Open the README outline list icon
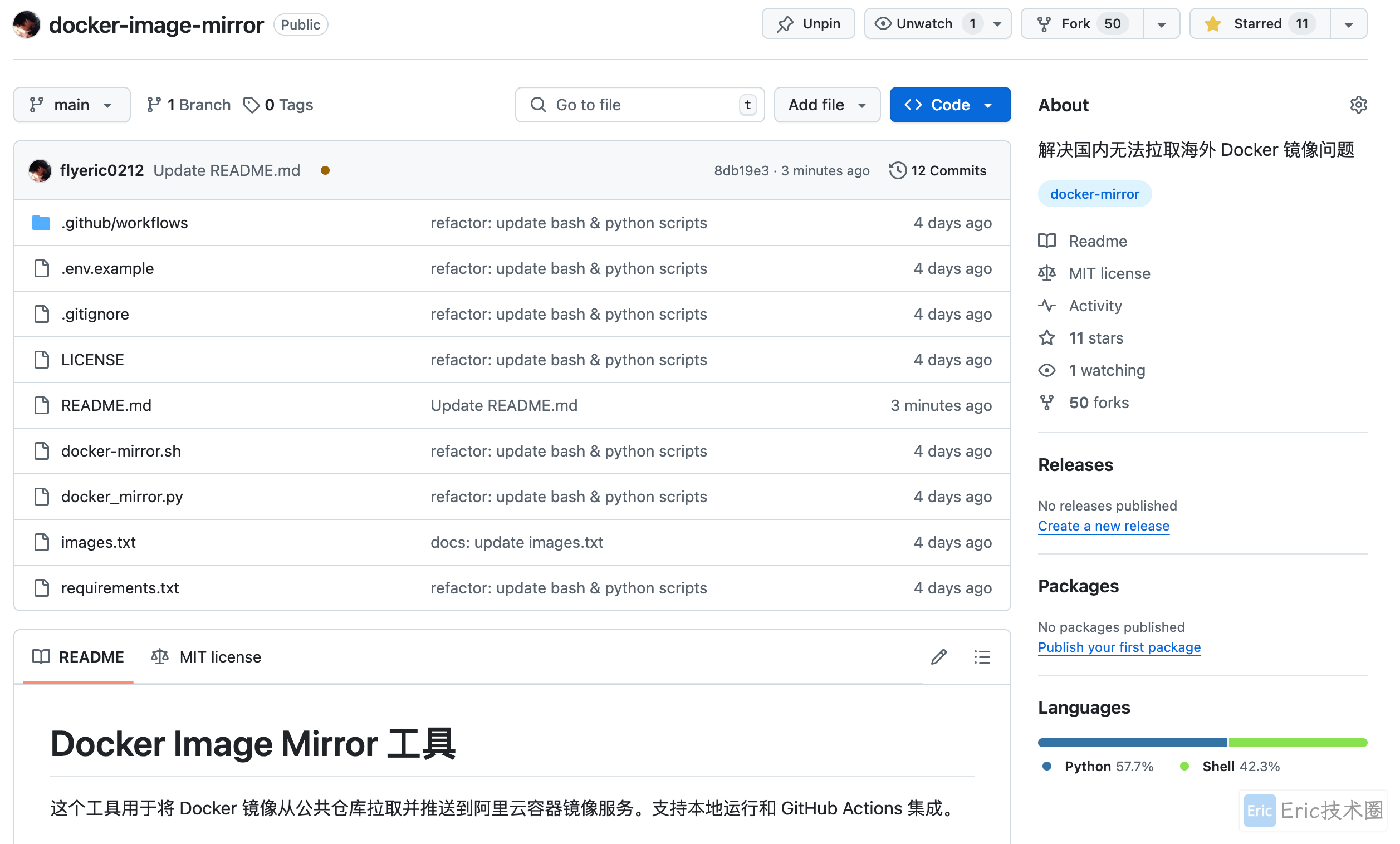This screenshot has height=844, width=1400. (x=982, y=656)
